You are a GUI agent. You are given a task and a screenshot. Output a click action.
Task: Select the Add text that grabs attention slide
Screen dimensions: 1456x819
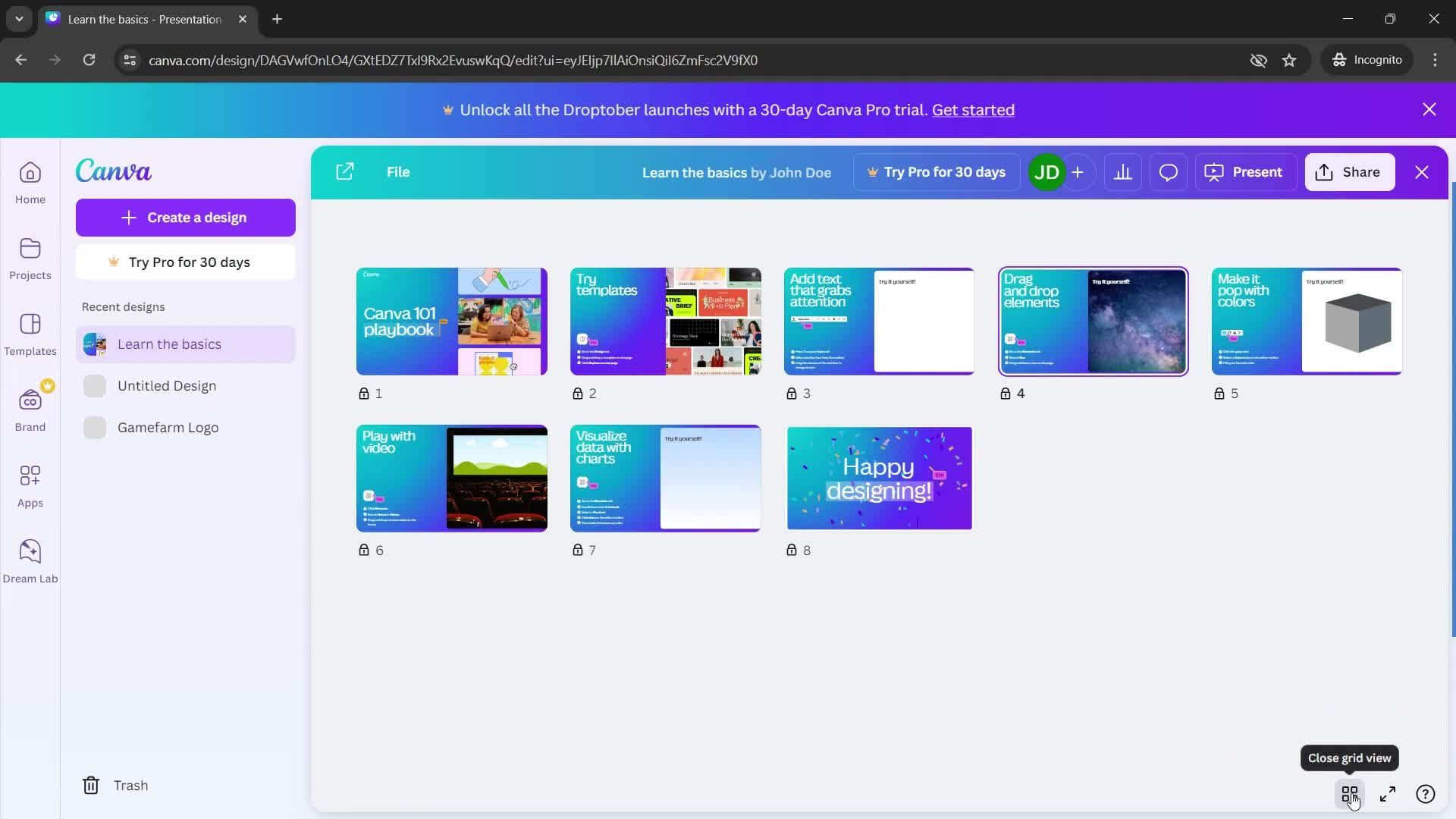(880, 322)
